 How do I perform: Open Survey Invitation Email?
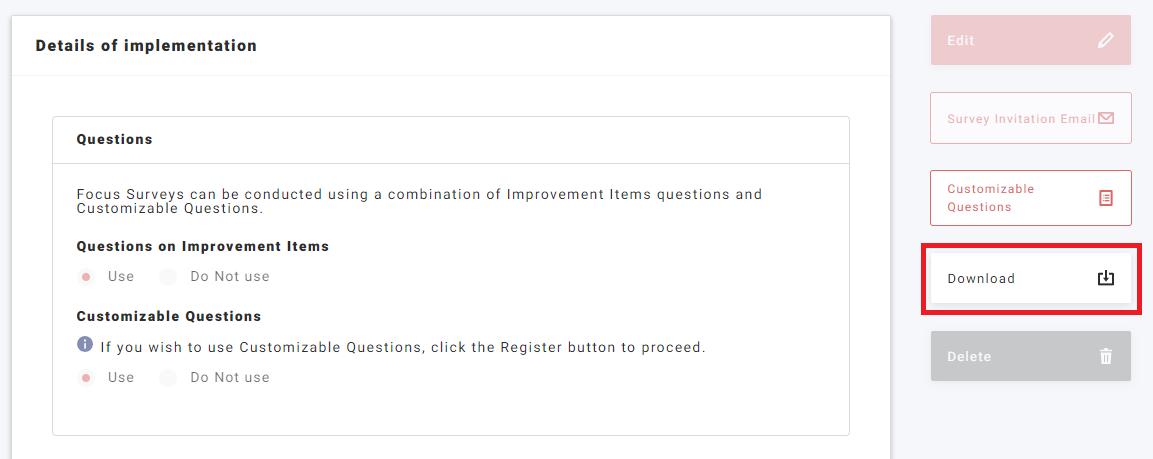click(x=1020, y=119)
